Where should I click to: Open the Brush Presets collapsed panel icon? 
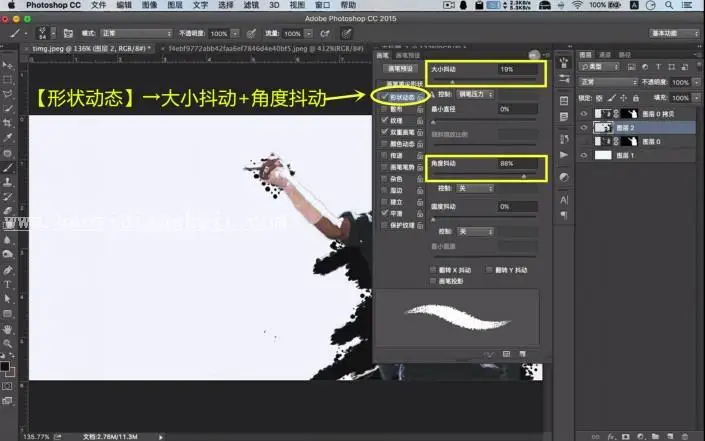[x=564, y=78]
